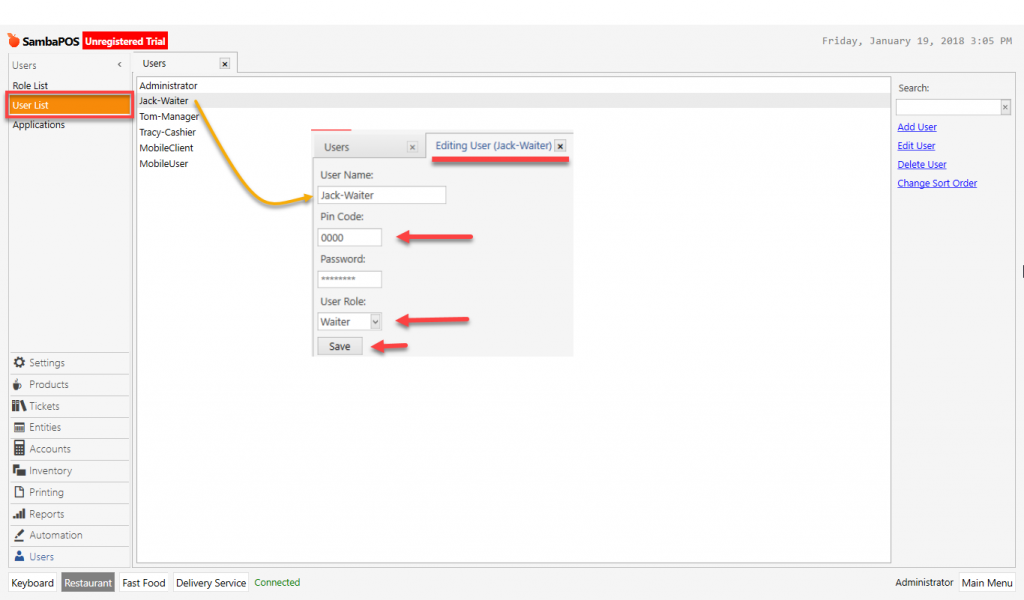Open Automation via its pencil icon
Image resolution: width=1024 pixels, height=600 pixels.
pos(19,535)
